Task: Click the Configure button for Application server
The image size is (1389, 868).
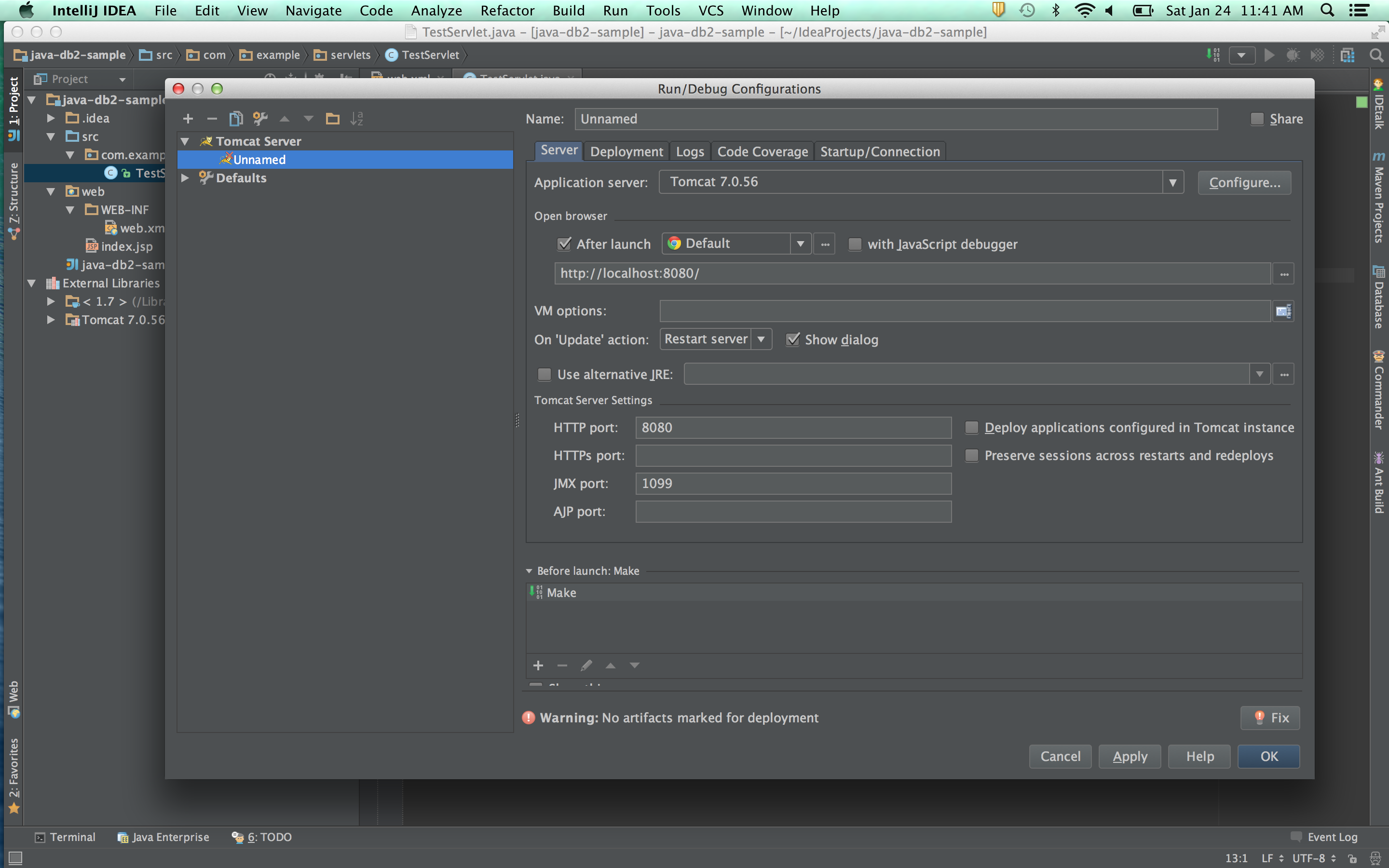Action: pos(1243,182)
